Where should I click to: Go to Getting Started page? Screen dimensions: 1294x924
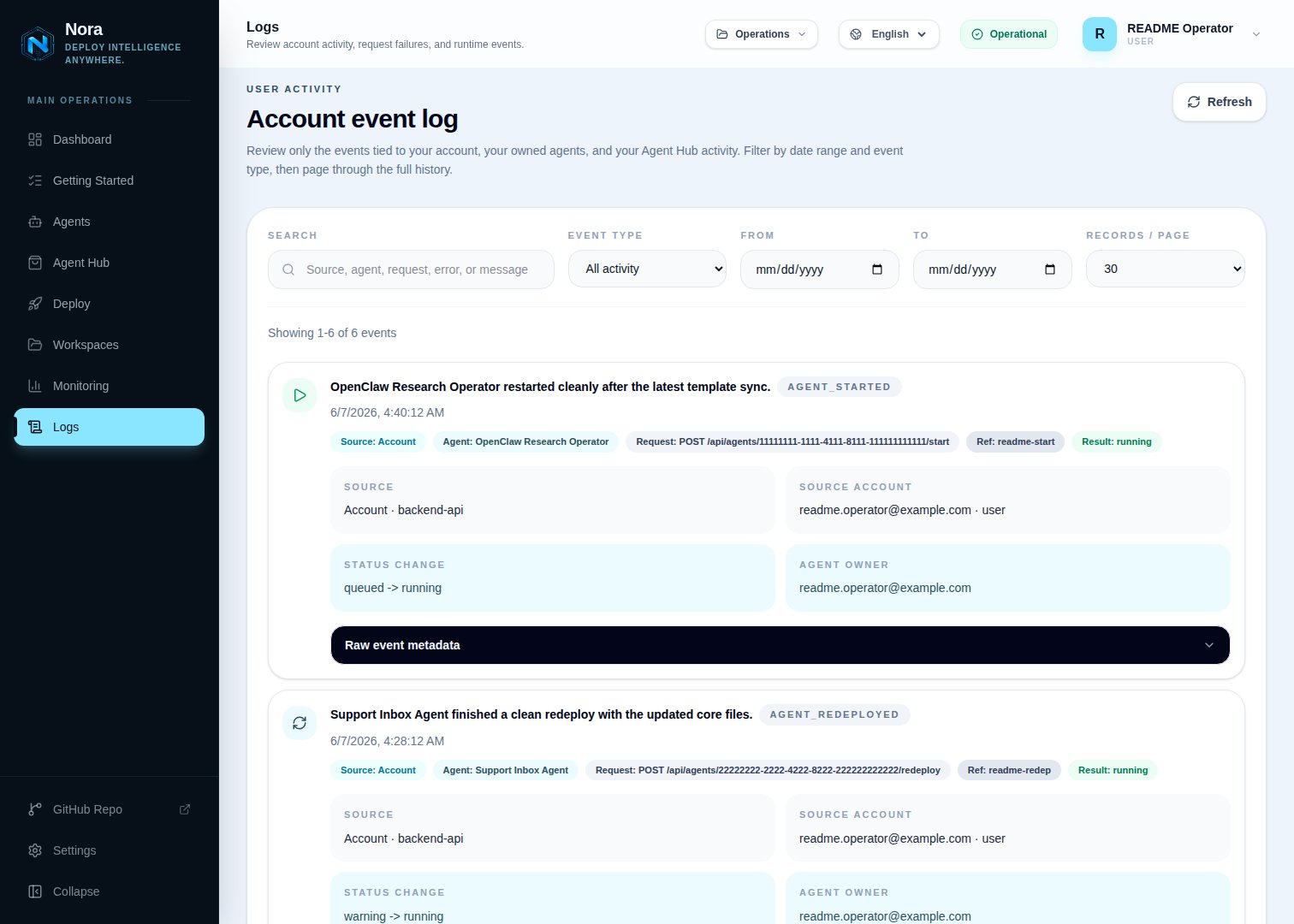[x=110, y=181]
